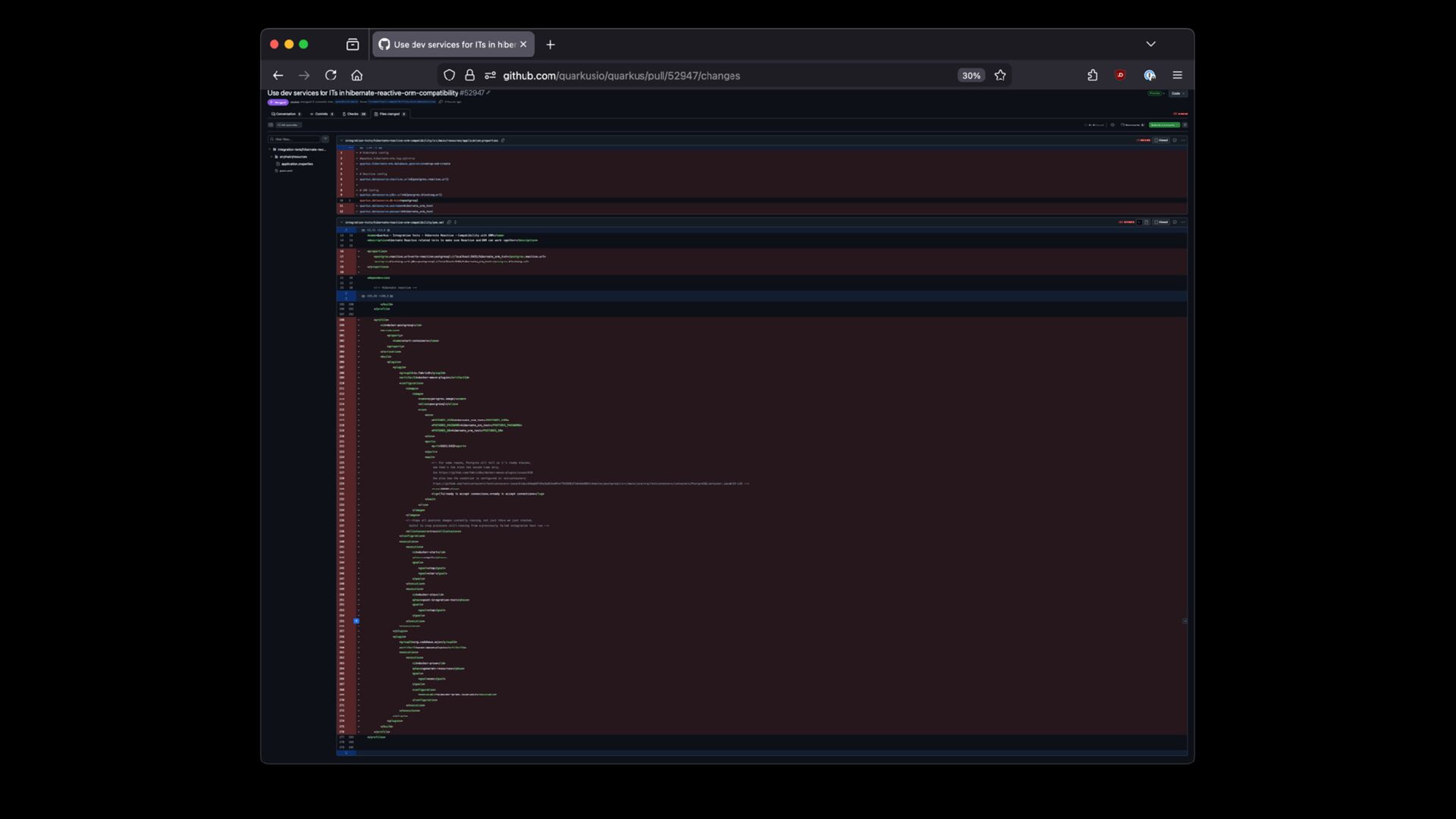Open the Firefox hamburger application menu
Viewport: 1456px width, 819px height.
point(1177,75)
